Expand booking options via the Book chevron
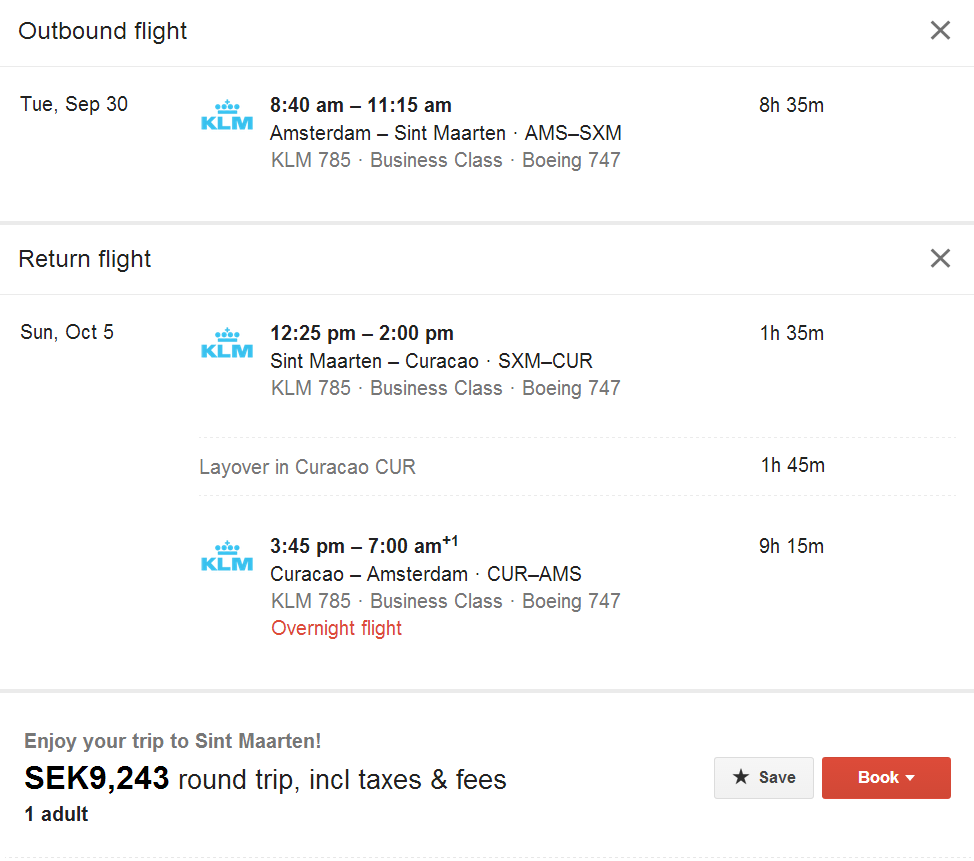 (911, 777)
